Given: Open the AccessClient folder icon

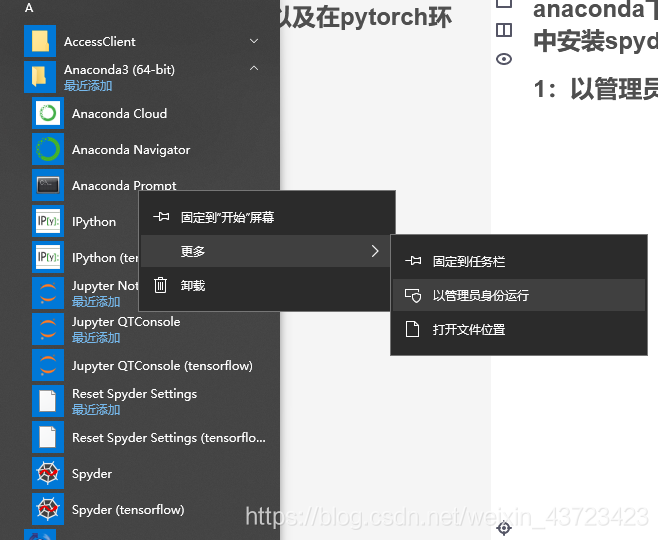Looking at the screenshot, I should tap(40, 41).
